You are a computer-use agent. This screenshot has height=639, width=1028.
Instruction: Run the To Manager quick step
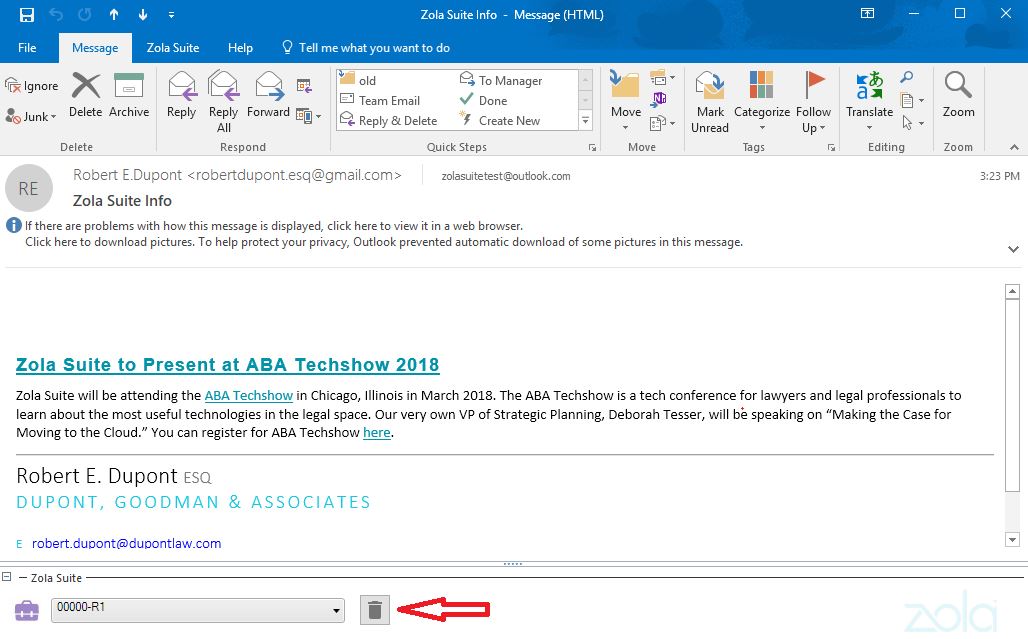(x=502, y=80)
